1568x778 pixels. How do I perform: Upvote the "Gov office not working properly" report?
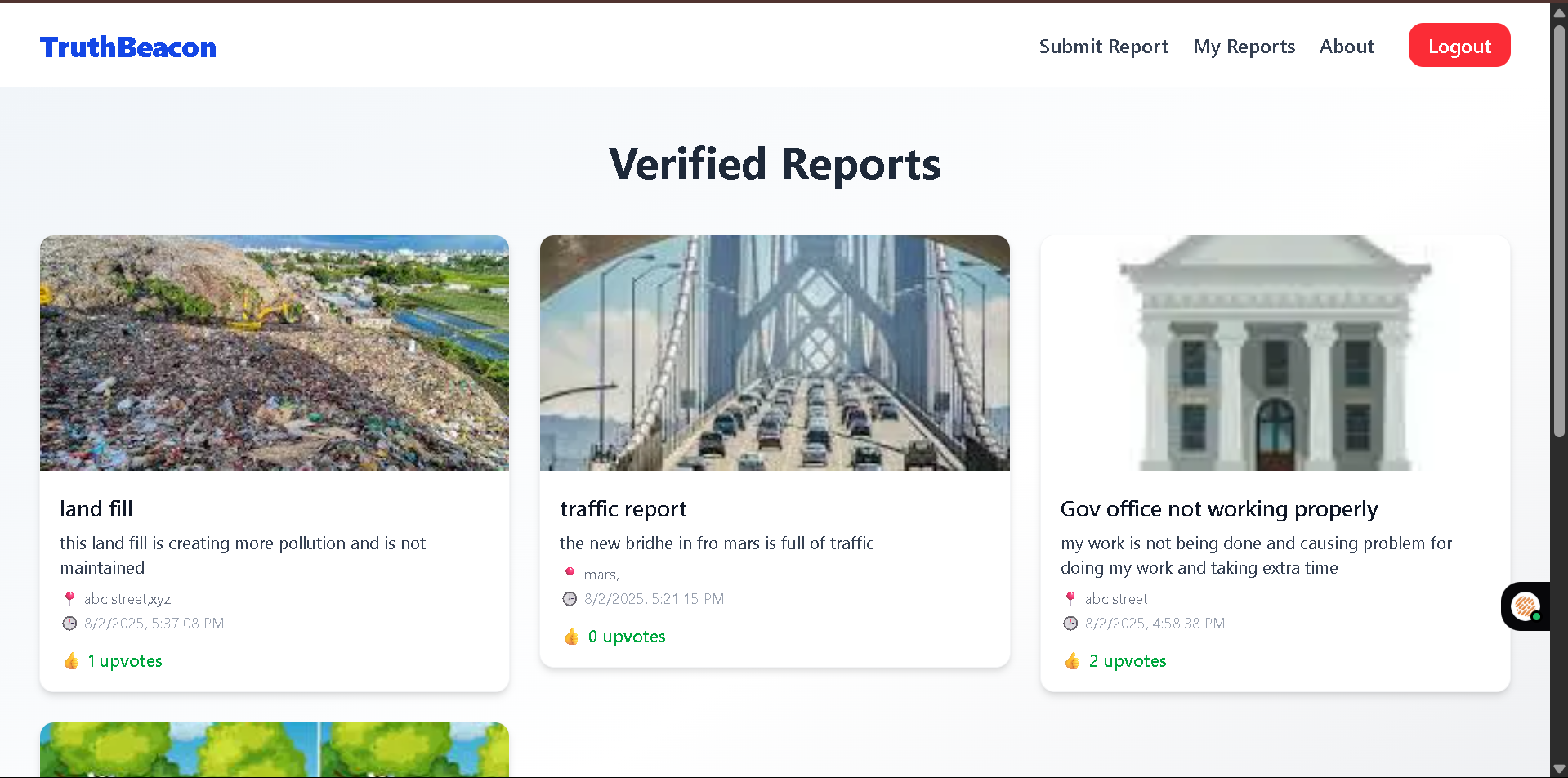(1115, 661)
